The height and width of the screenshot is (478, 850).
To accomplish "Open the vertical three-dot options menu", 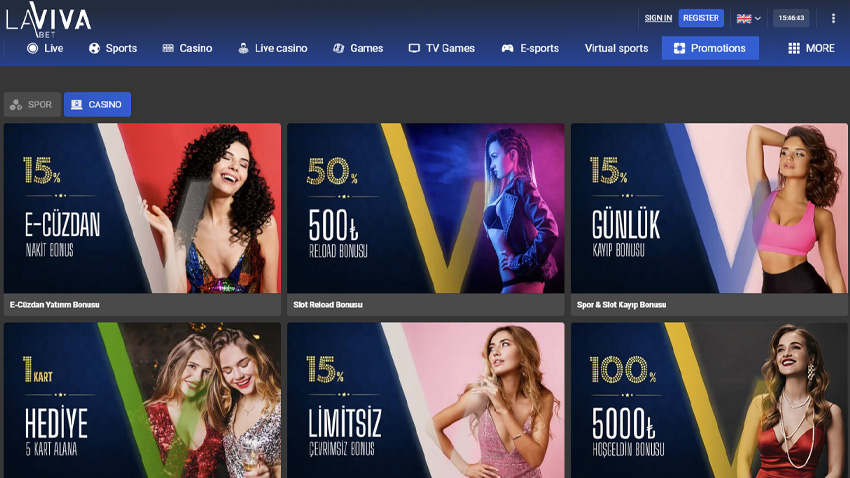I will click(x=833, y=18).
